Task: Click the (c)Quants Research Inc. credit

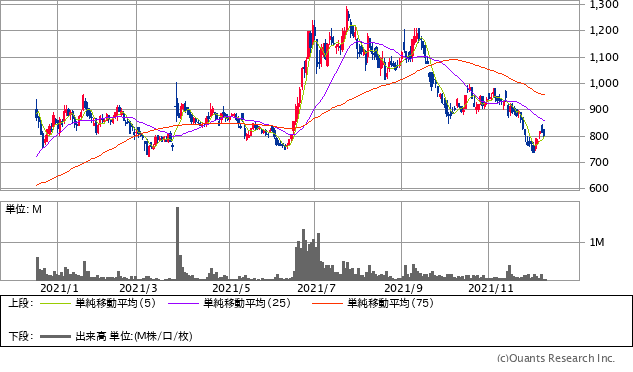Action: pos(556,358)
